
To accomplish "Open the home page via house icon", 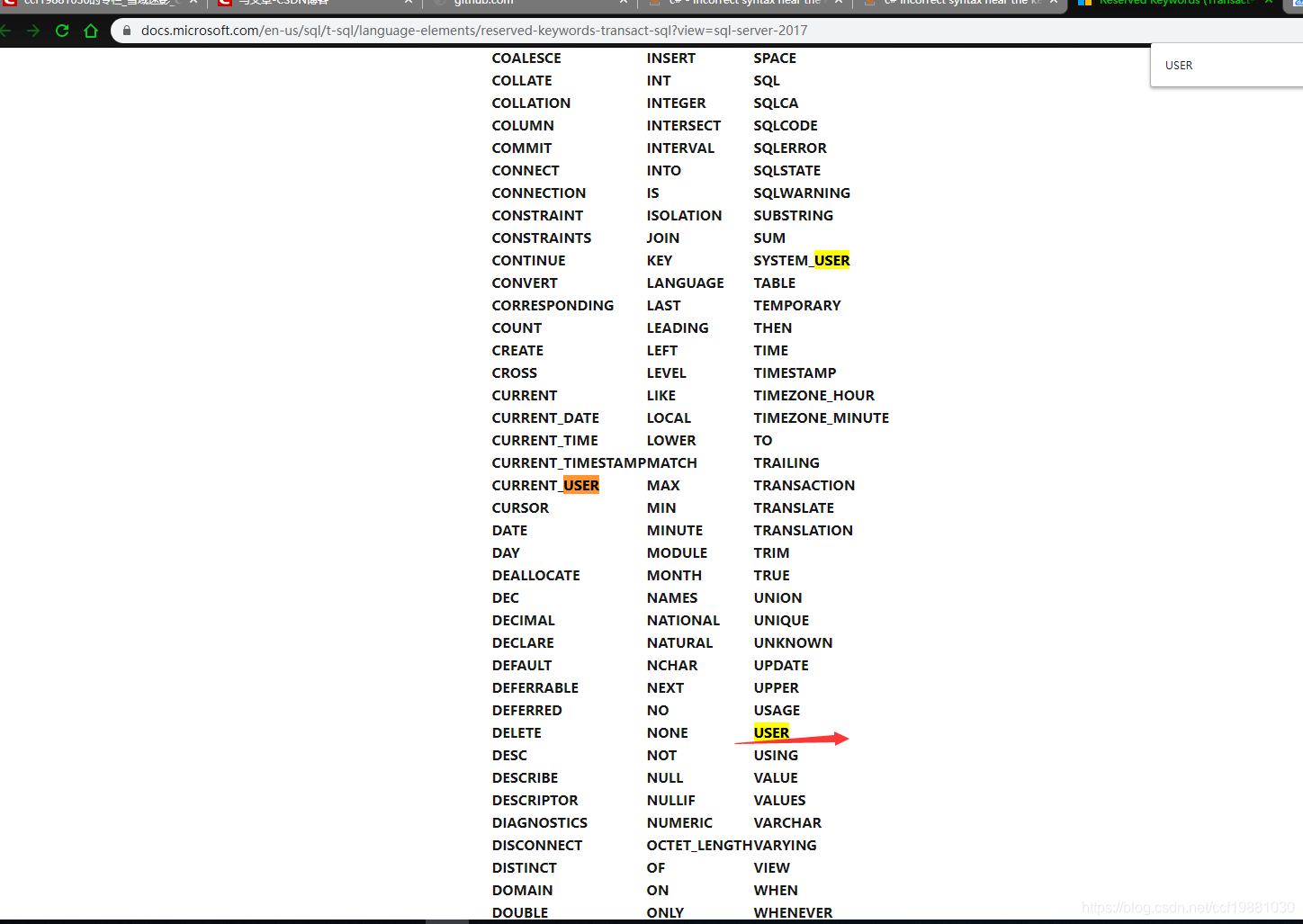I will click(x=91, y=31).
